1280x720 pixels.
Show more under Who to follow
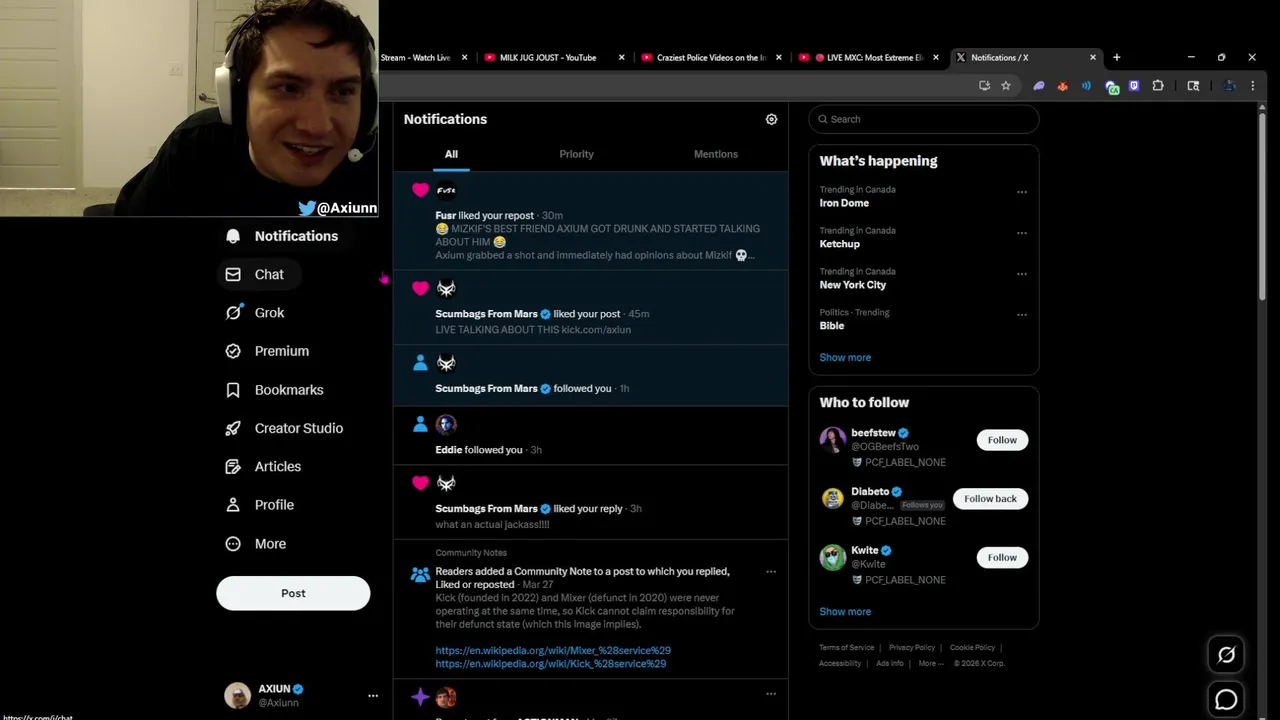point(845,611)
